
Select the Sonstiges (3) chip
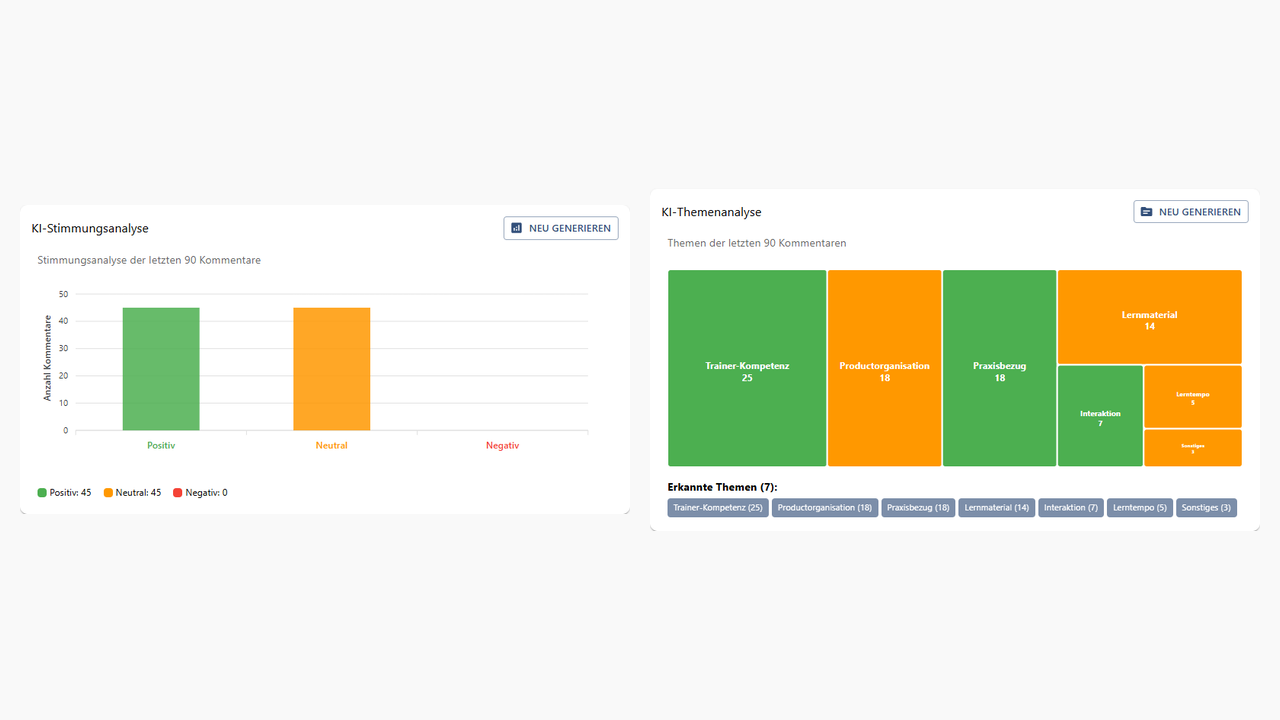pos(1207,508)
